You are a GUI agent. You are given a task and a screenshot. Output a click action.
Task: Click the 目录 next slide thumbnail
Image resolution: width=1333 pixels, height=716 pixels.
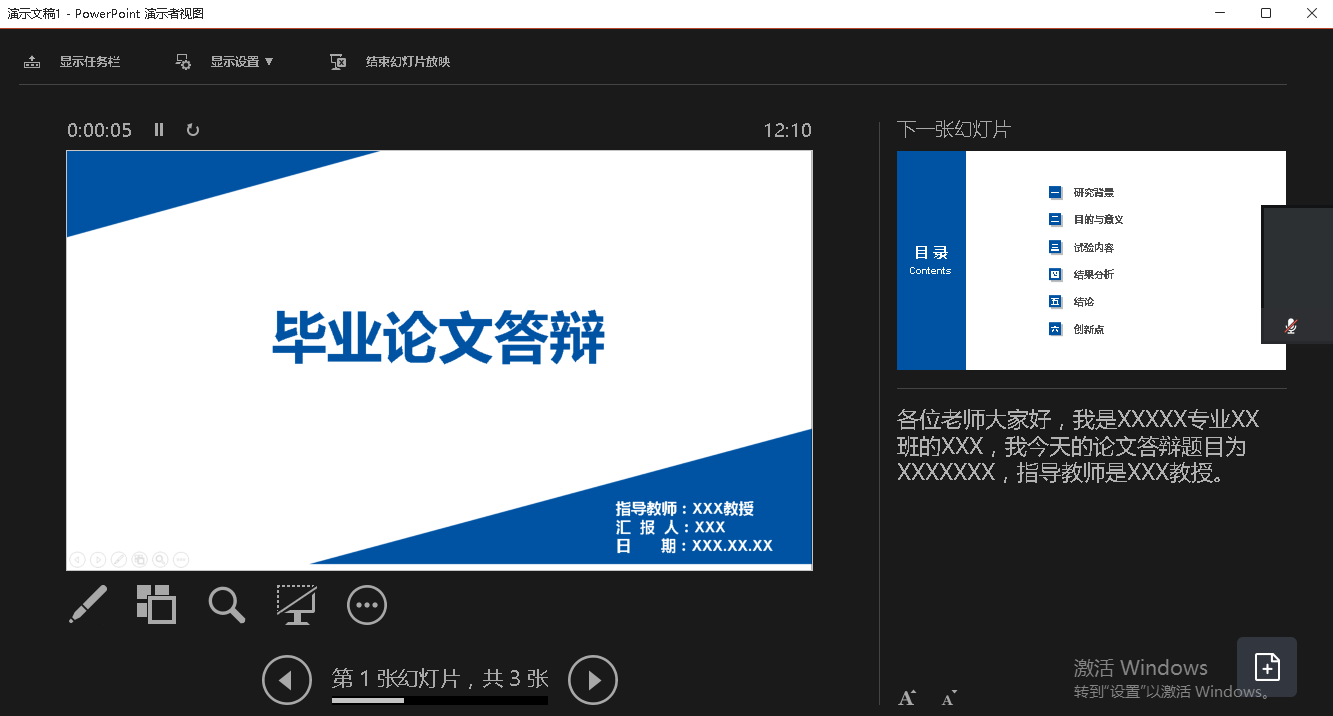(x=1091, y=261)
